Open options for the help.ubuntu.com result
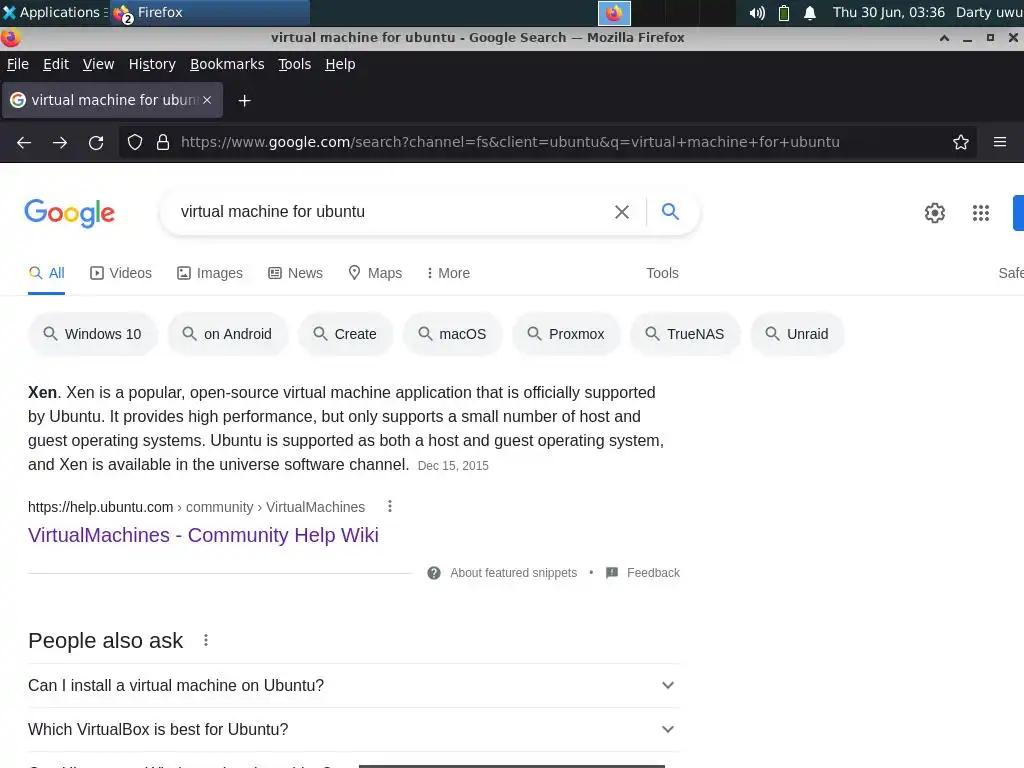Viewport: 1024px width, 768px height. (390, 506)
